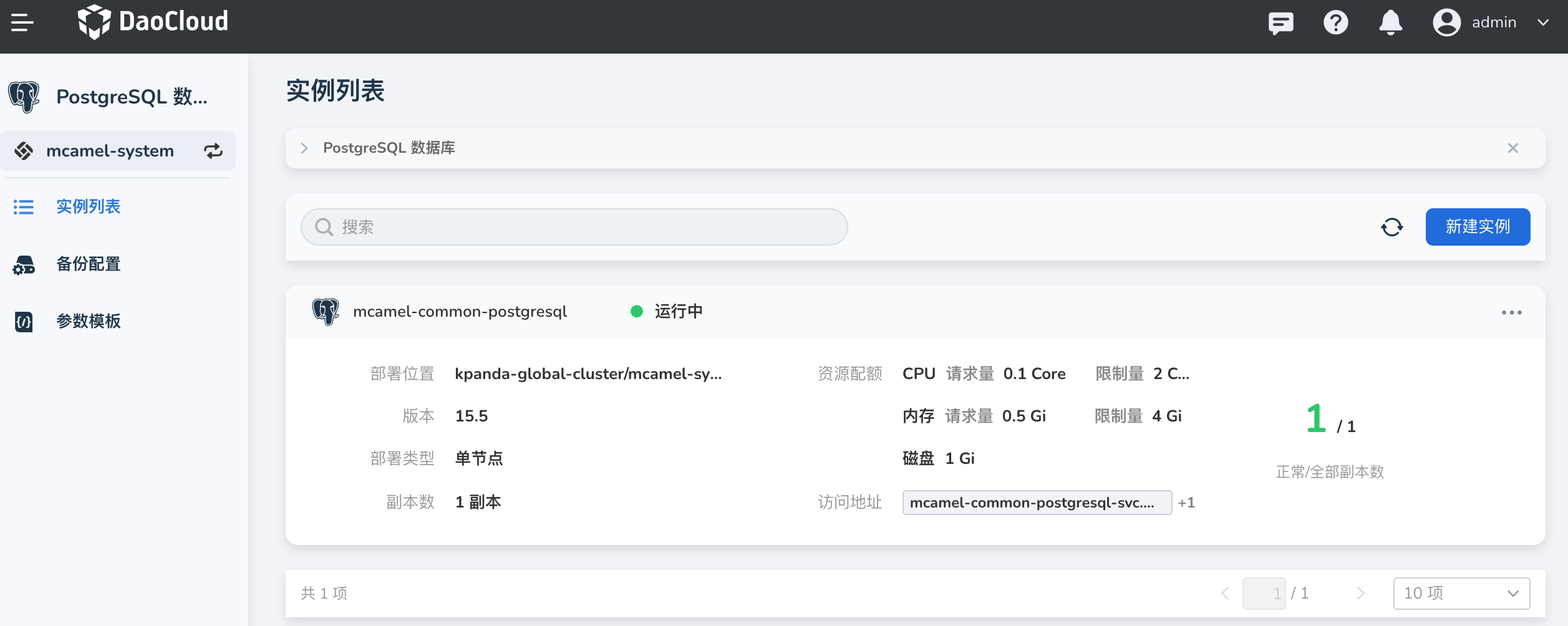Screen dimensions: 1568x626
Task: Open more actions for mcamel-common-postgresql
Action: pos(1511,312)
